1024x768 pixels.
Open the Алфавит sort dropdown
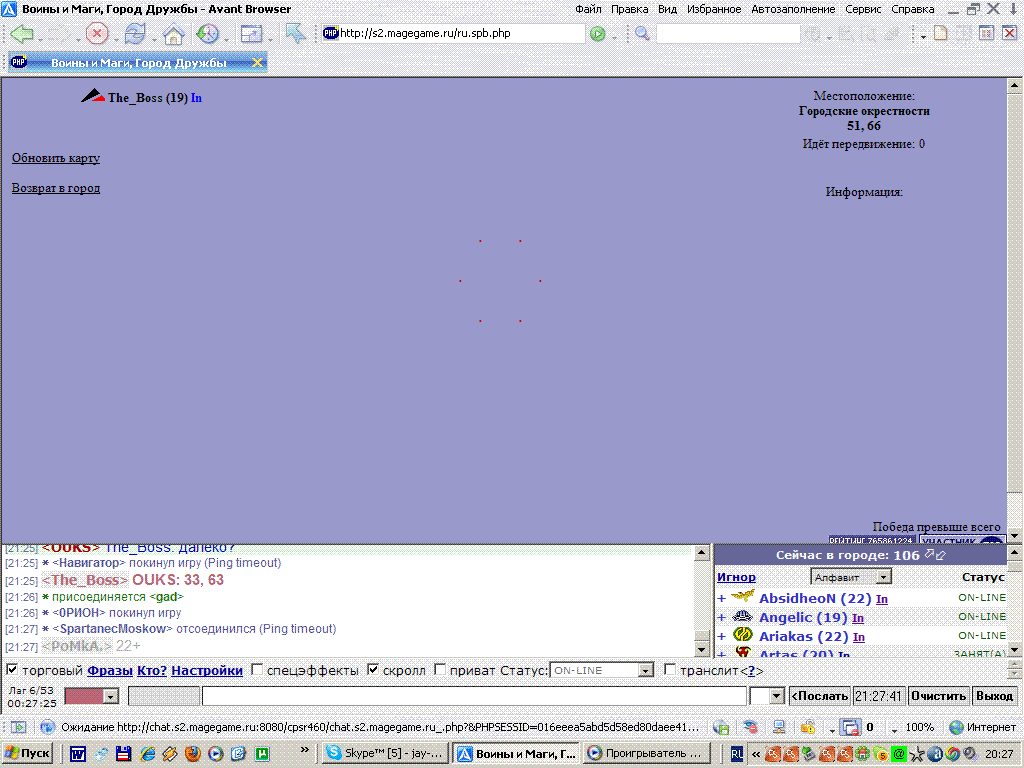tap(851, 577)
